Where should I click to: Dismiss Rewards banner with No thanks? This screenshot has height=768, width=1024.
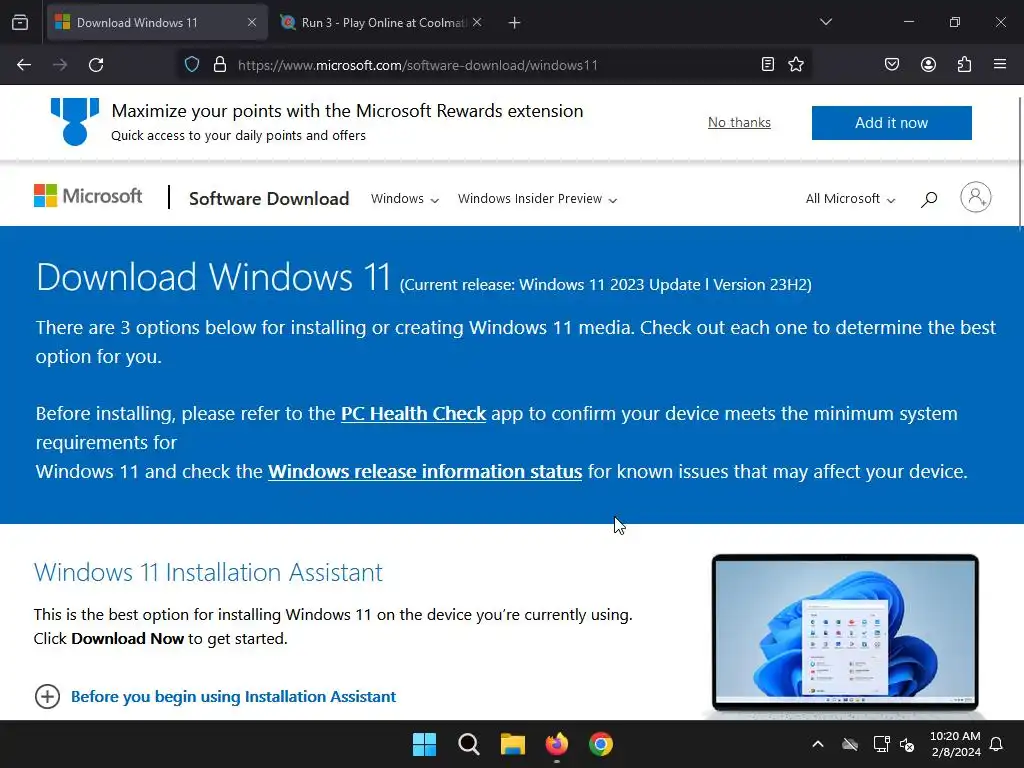click(739, 122)
